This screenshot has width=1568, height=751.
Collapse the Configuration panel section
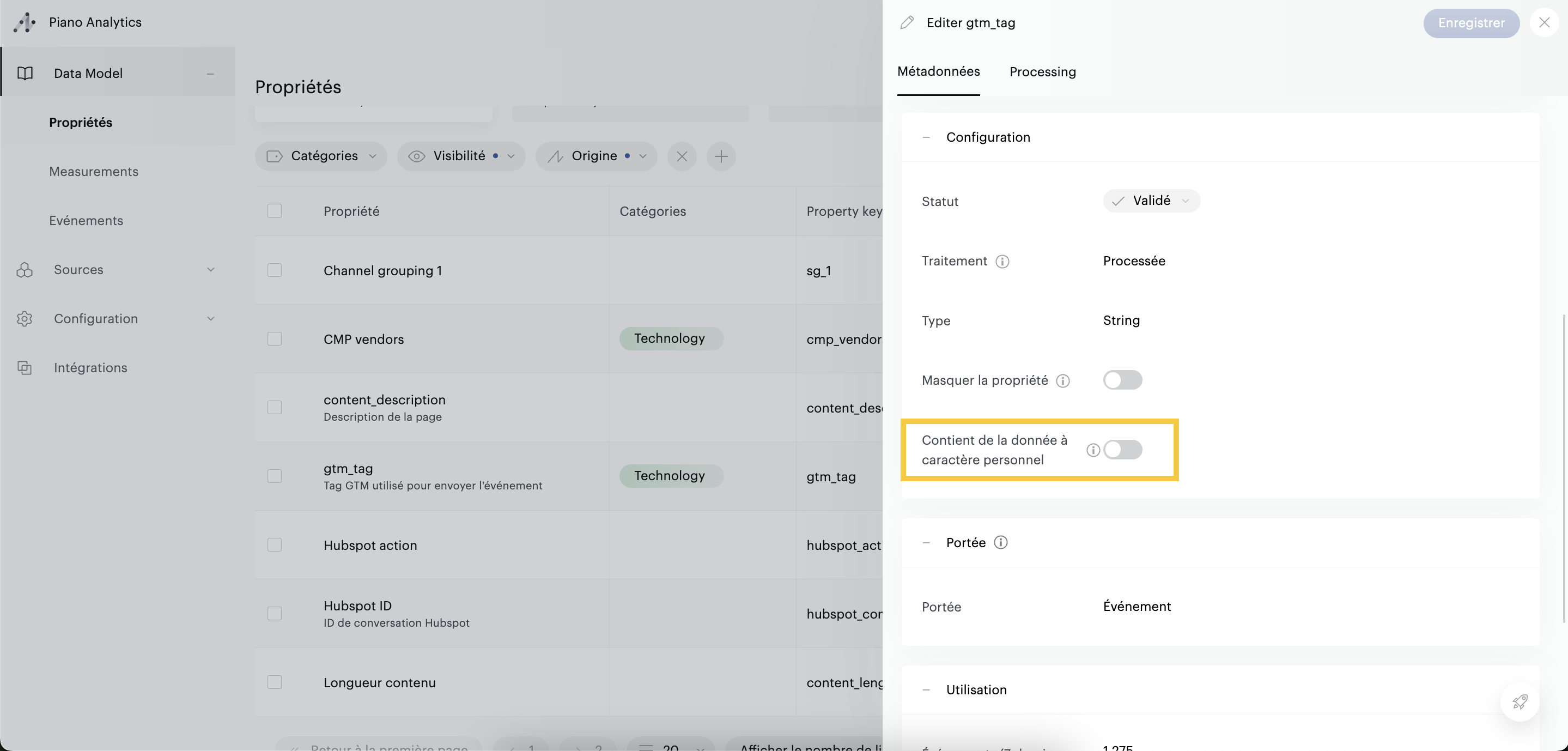point(926,138)
